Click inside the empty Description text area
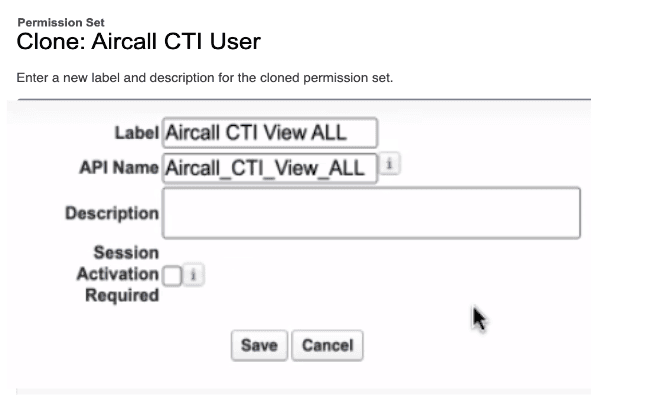Viewport: 648px width, 402px height. point(371,213)
